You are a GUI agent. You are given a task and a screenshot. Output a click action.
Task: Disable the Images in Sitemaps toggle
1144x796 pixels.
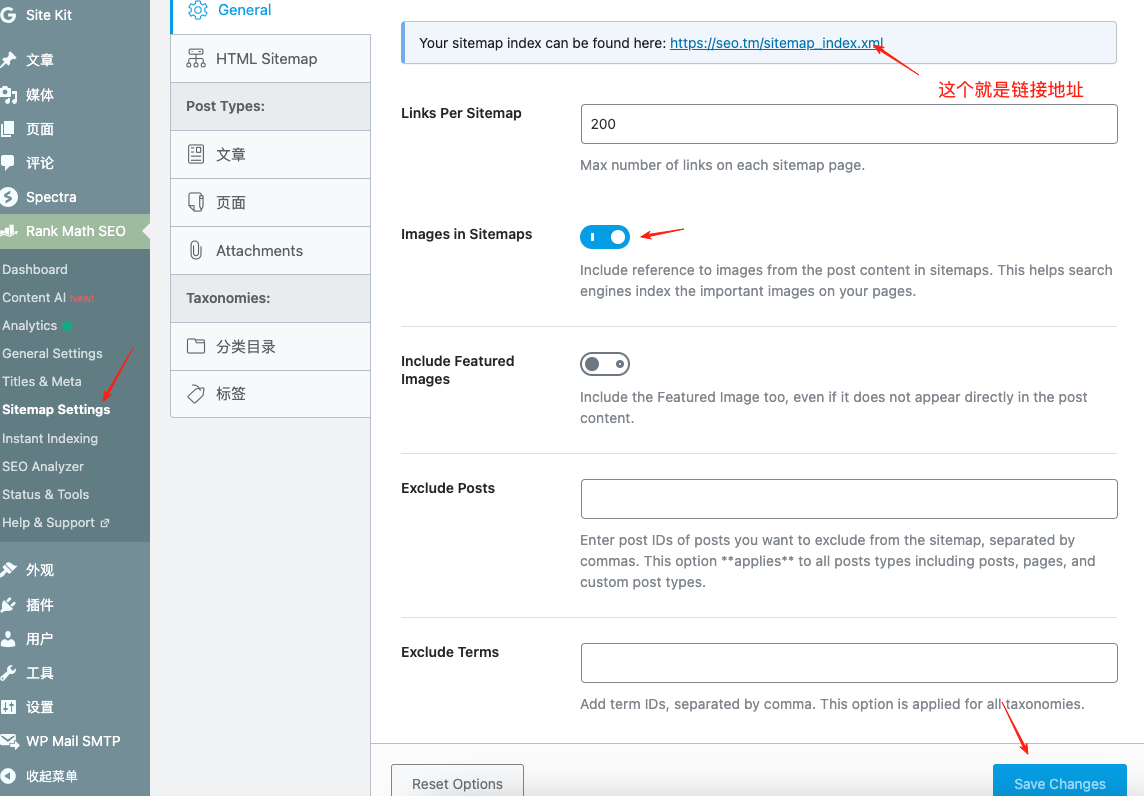click(x=605, y=237)
